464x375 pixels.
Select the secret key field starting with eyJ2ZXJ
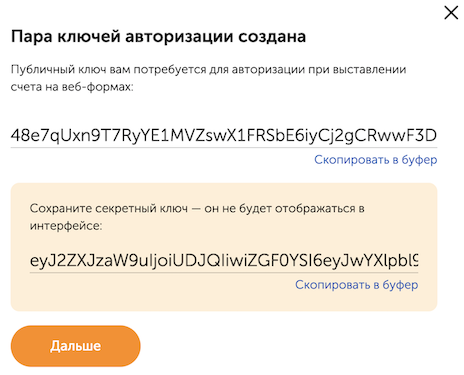coord(224,261)
